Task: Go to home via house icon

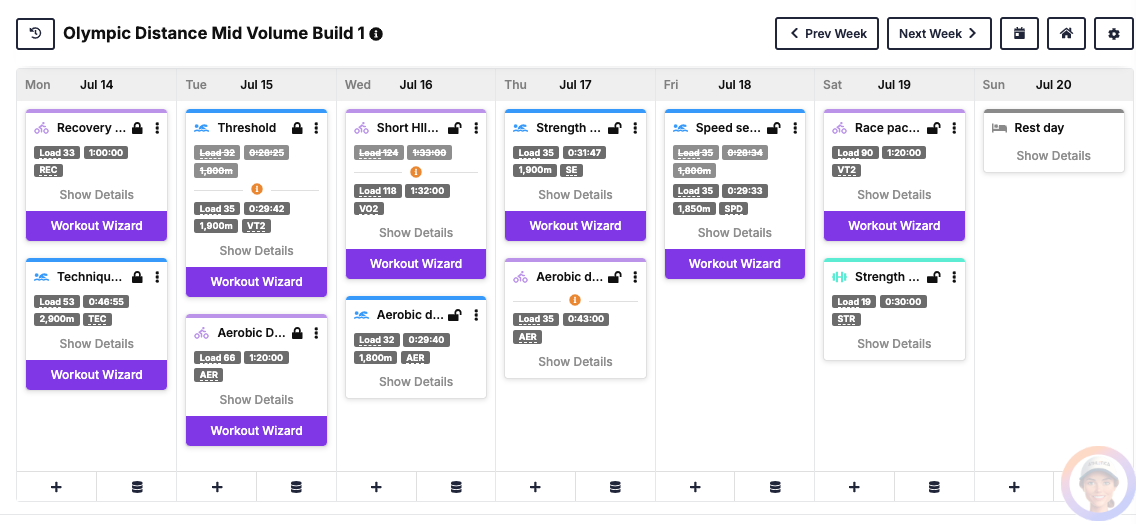Action: click(x=1066, y=33)
